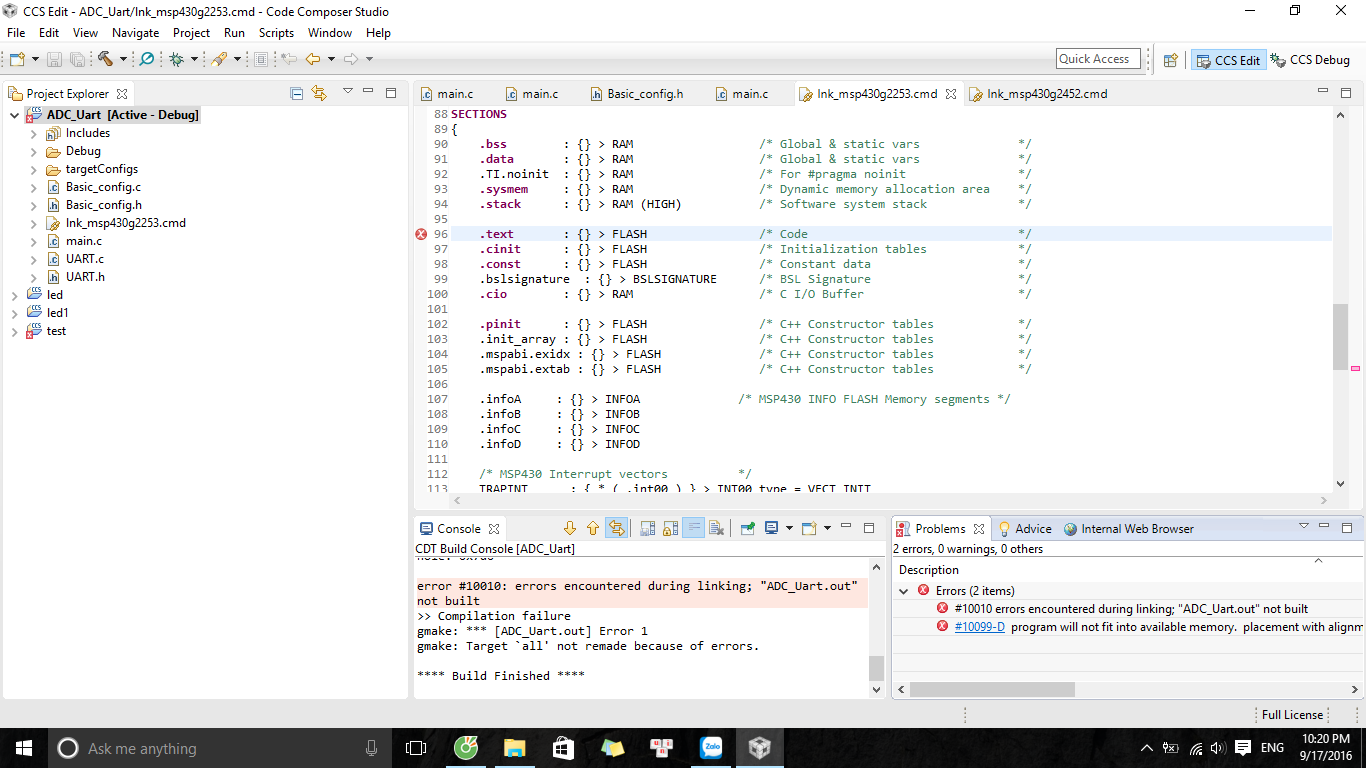Collapse the Errors (2 items) group
This screenshot has height=768, width=1366.
click(905, 590)
